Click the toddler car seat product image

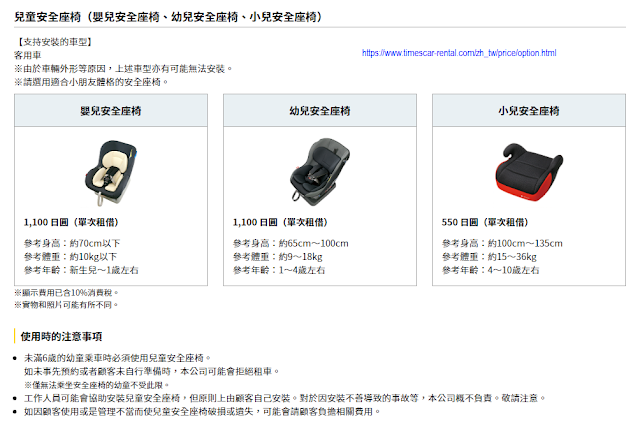pos(320,170)
